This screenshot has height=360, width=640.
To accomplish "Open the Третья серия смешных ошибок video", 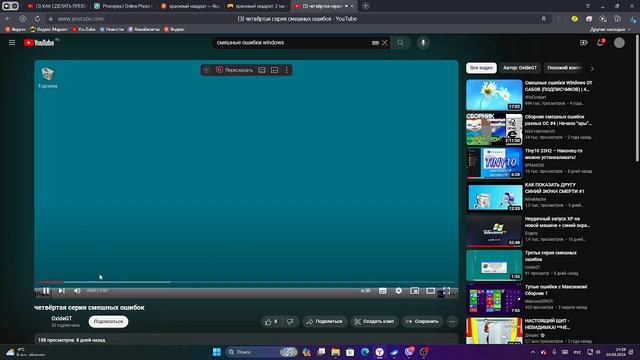I will pos(494,265).
